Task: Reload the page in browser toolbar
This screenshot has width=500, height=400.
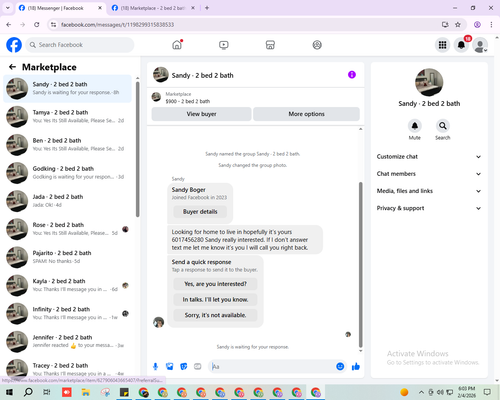Action: 37,24
